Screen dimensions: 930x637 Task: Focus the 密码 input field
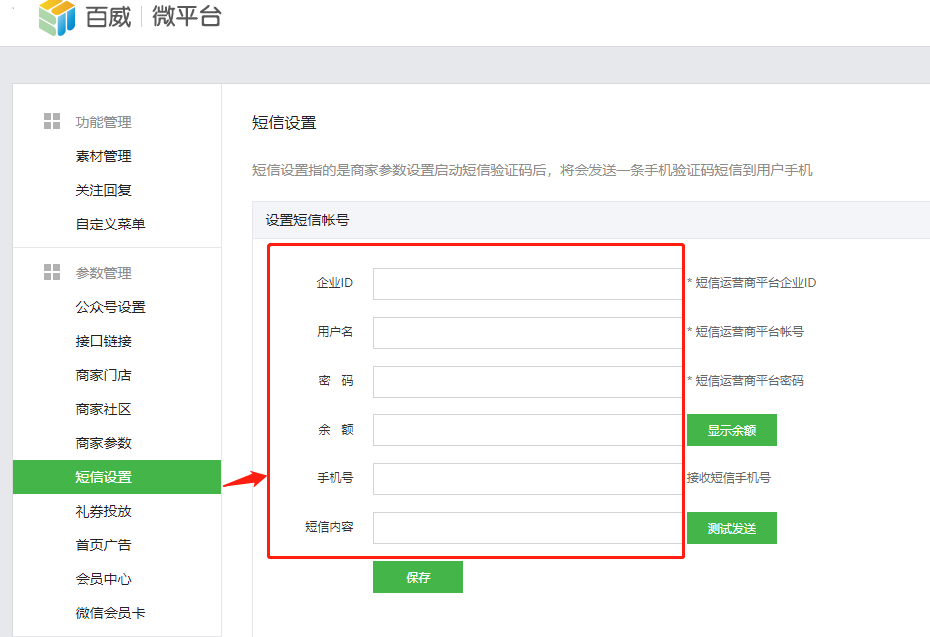point(527,382)
